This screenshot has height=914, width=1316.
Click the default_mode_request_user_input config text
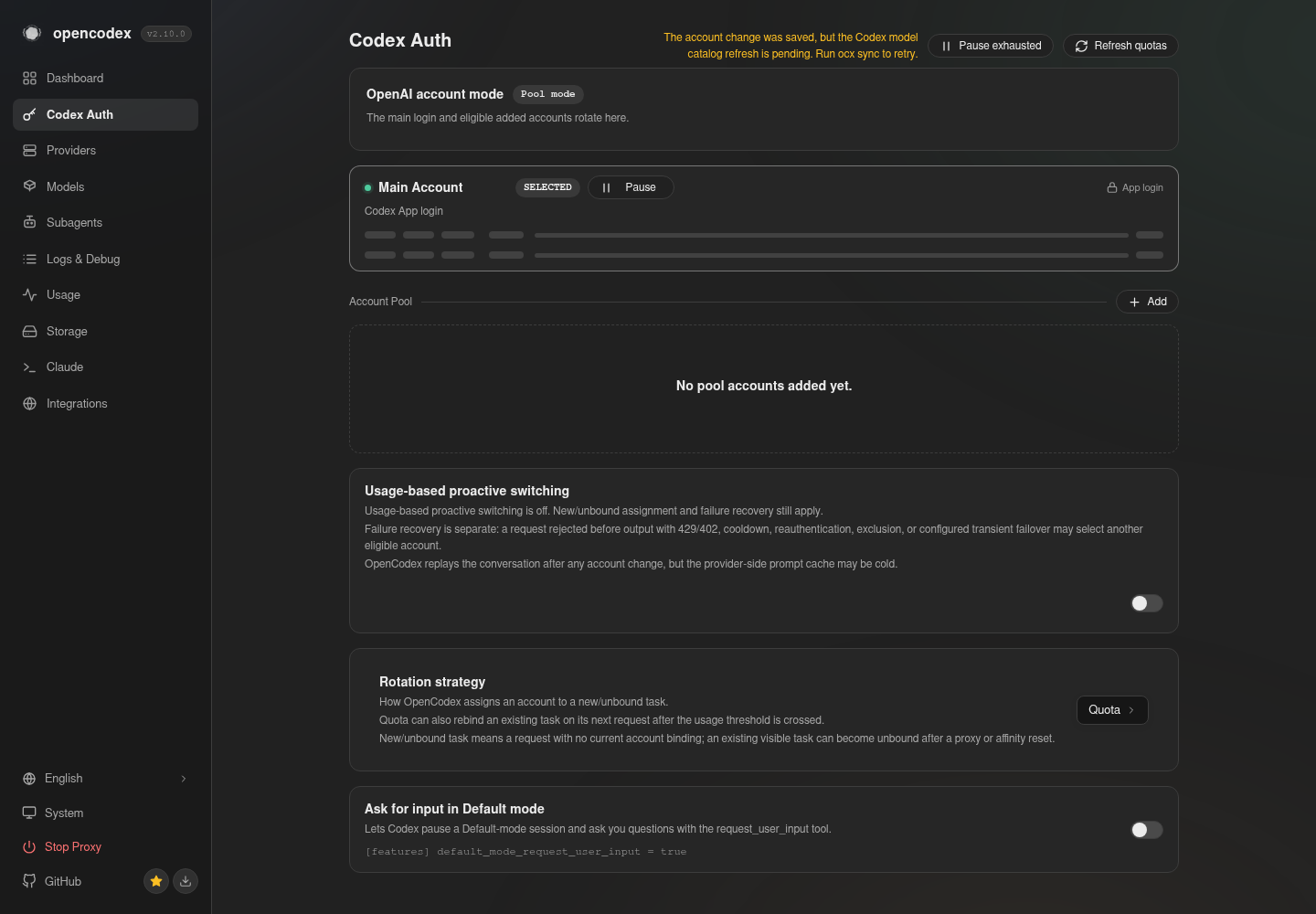[525, 852]
